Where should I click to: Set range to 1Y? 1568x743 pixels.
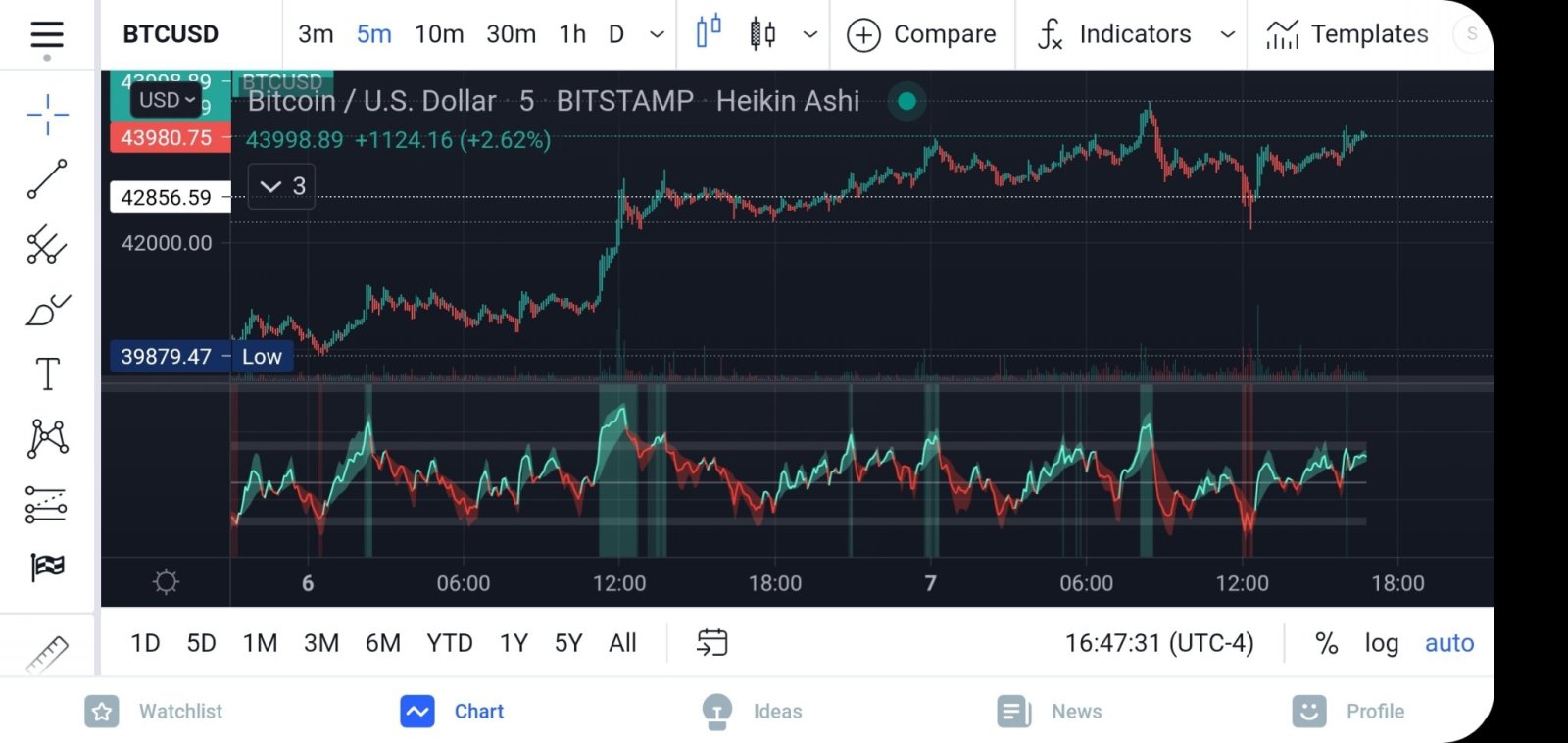click(x=514, y=643)
